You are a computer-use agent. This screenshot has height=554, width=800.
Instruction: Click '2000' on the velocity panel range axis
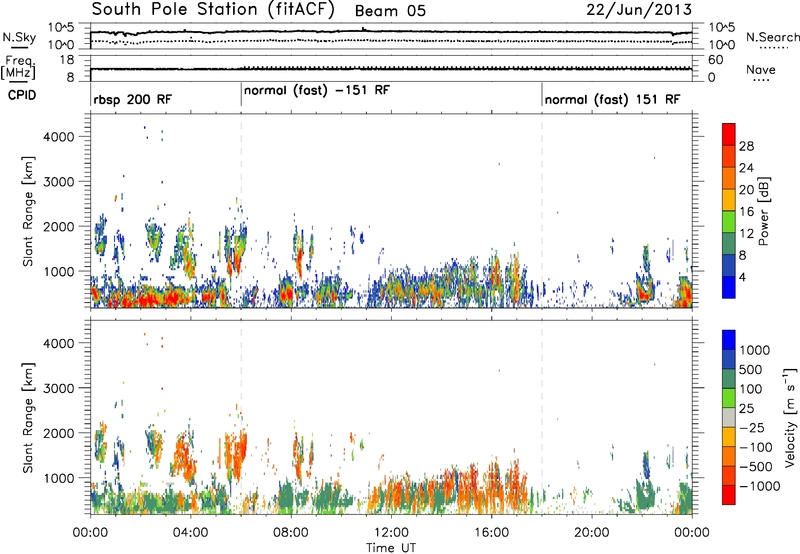[x=59, y=433]
